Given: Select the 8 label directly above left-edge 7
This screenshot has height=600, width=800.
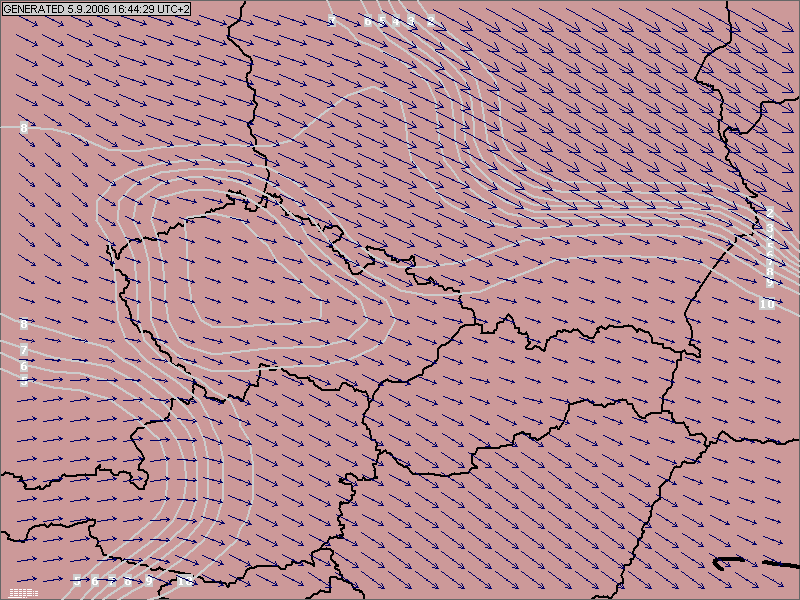Looking at the screenshot, I should [24, 324].
